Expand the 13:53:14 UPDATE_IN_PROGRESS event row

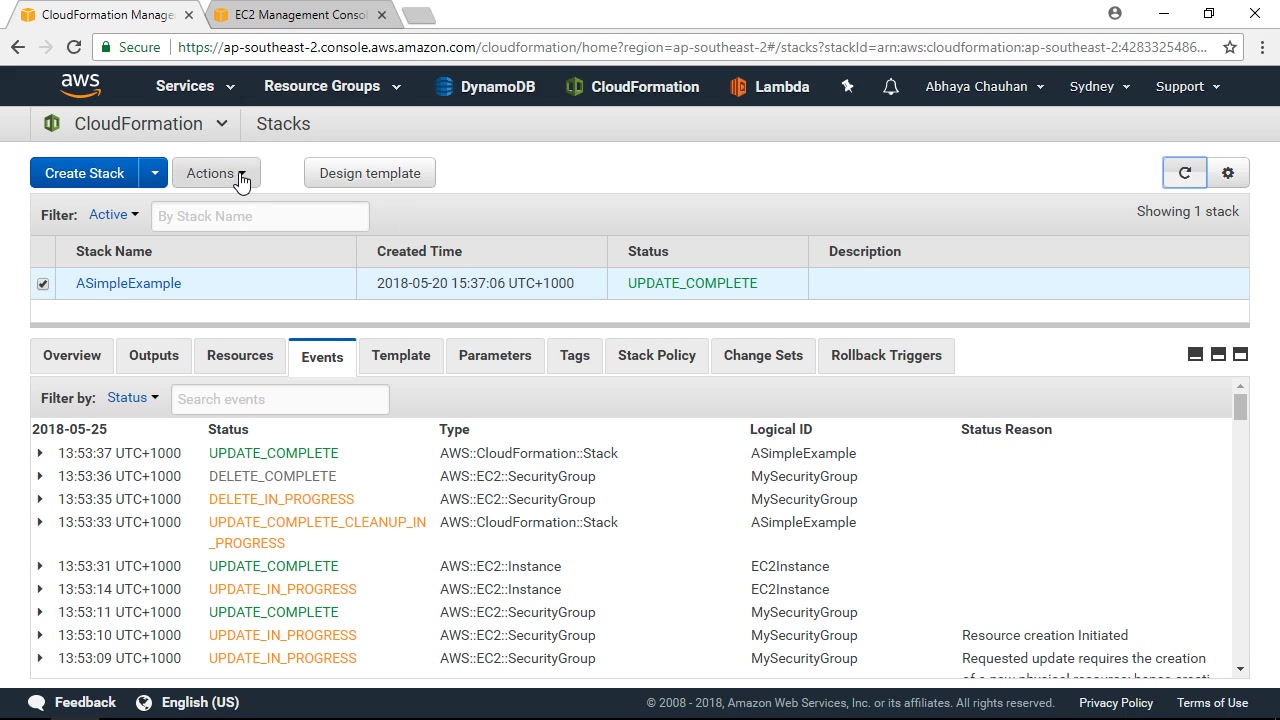pos(40,589)
